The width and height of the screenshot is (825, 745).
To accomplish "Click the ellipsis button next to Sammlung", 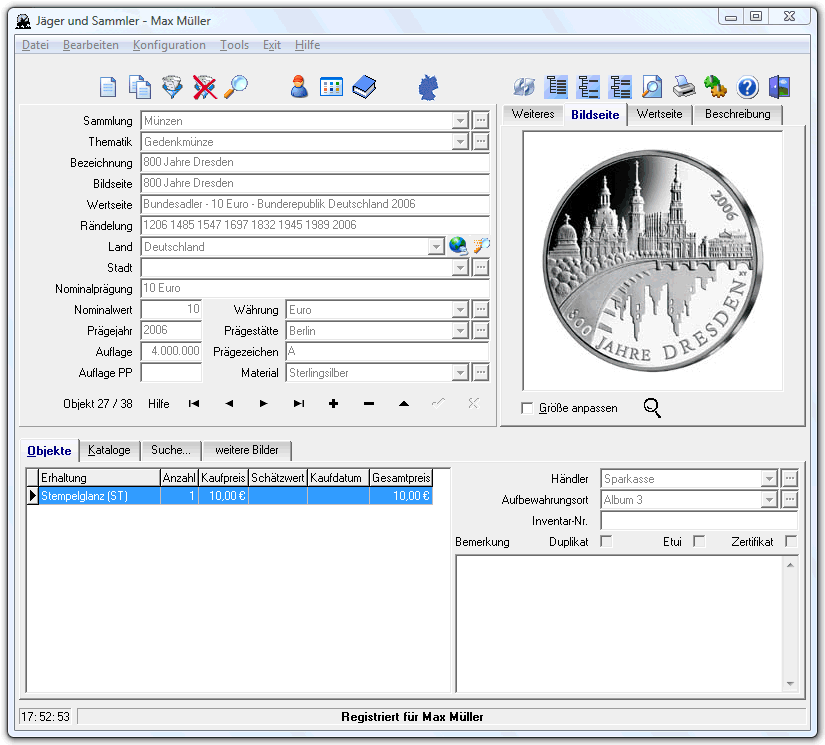I will coord(480,120).
